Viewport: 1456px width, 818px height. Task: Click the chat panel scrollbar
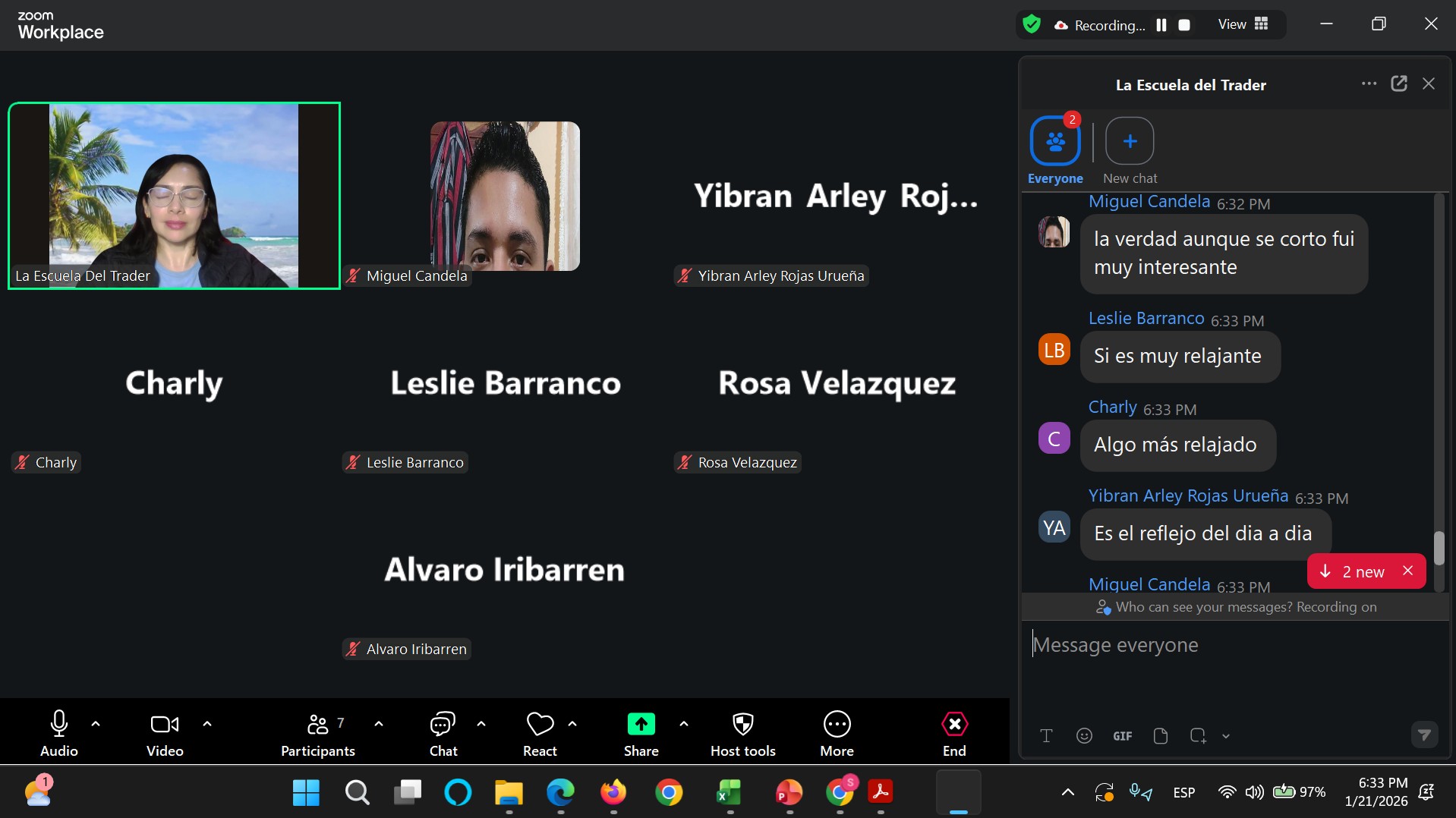tap(1439, 547)
